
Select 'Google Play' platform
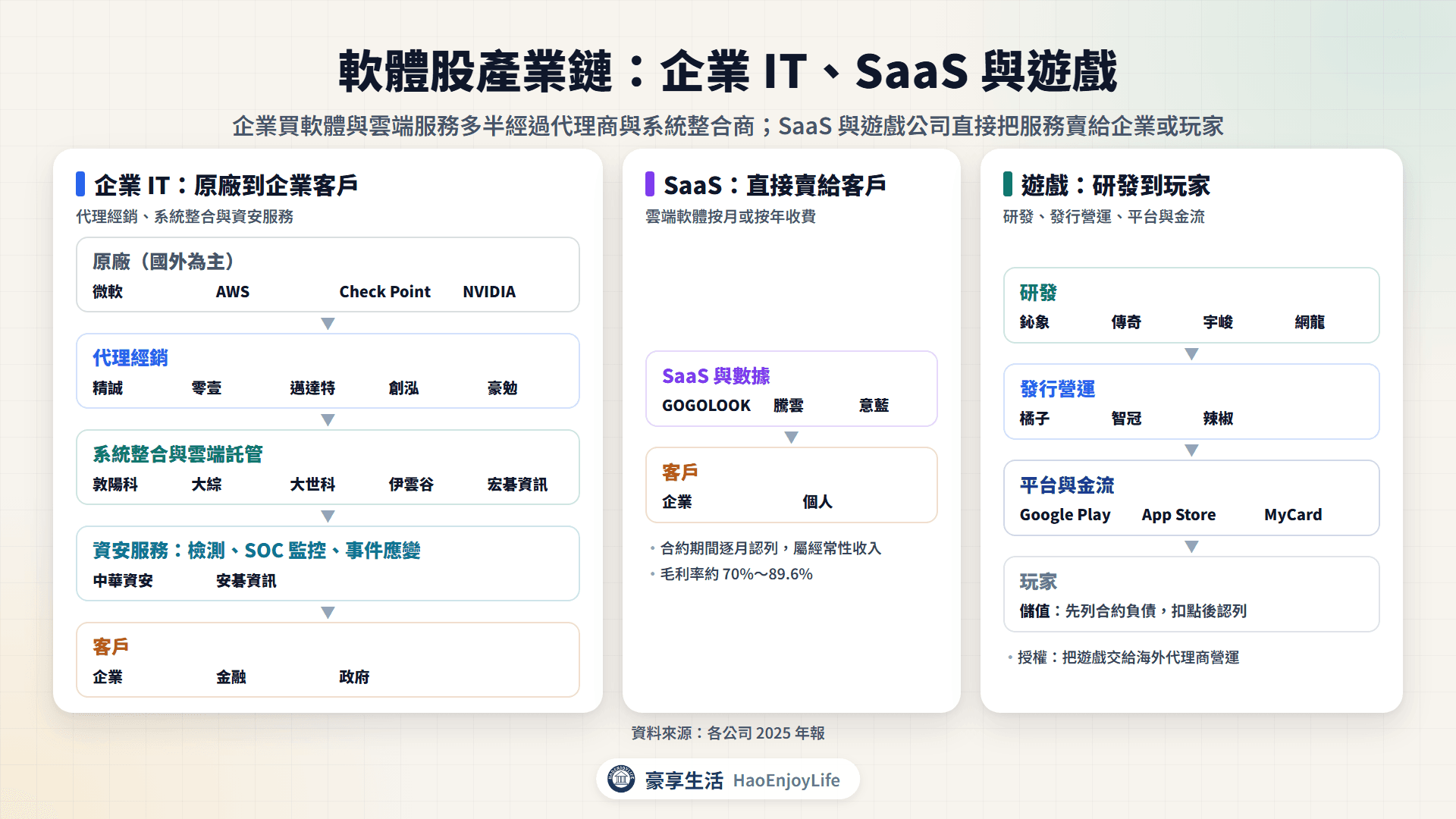[x=1065, y=515]
